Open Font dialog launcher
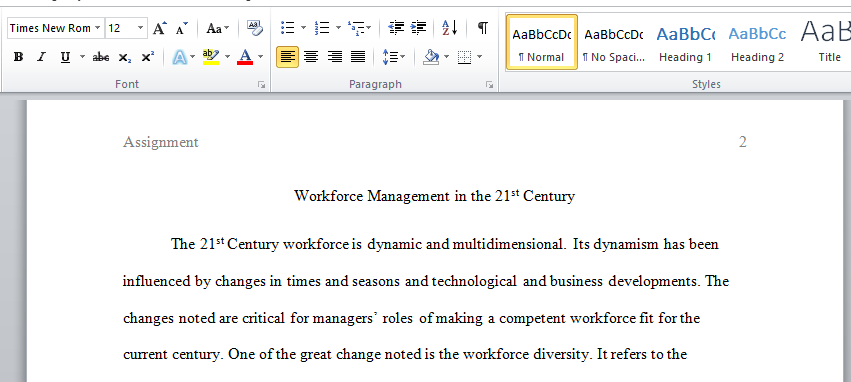This screenshot has height=382, width=851. tap(262, 85)
